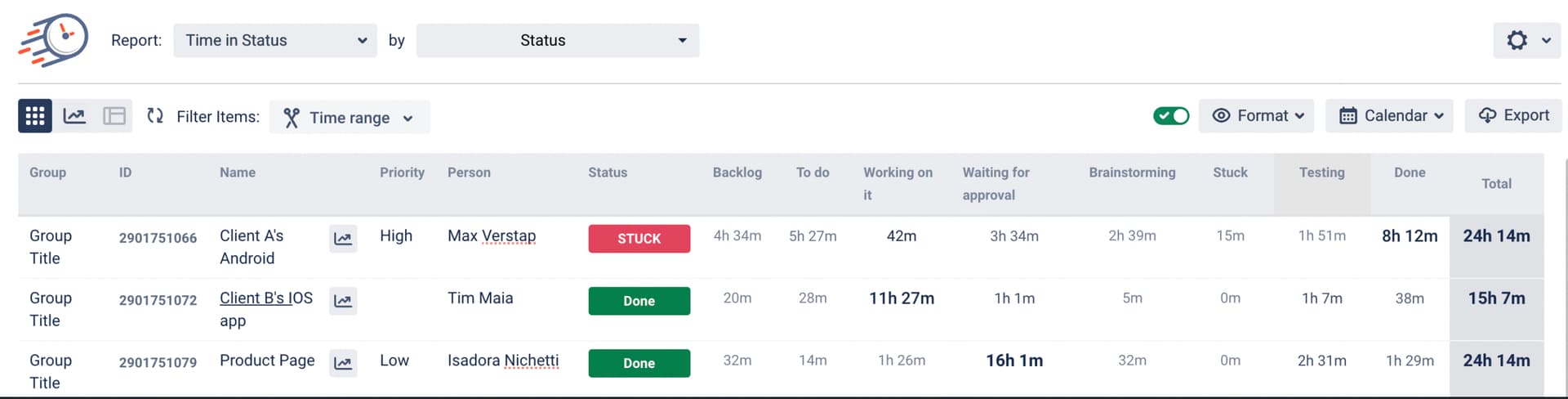
Task: Click the red STUCK status badge
Action: tap(639, 239)
